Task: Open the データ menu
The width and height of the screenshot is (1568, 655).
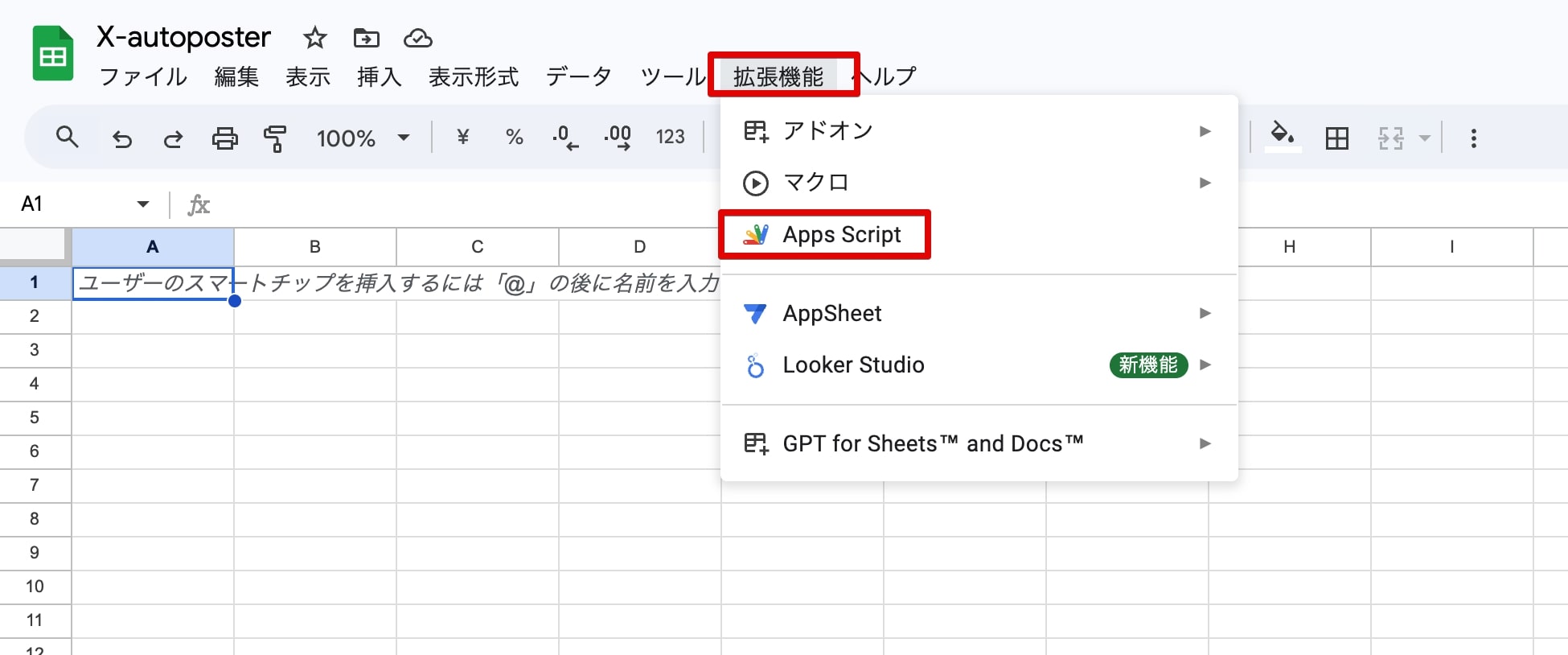Action: 579,76
